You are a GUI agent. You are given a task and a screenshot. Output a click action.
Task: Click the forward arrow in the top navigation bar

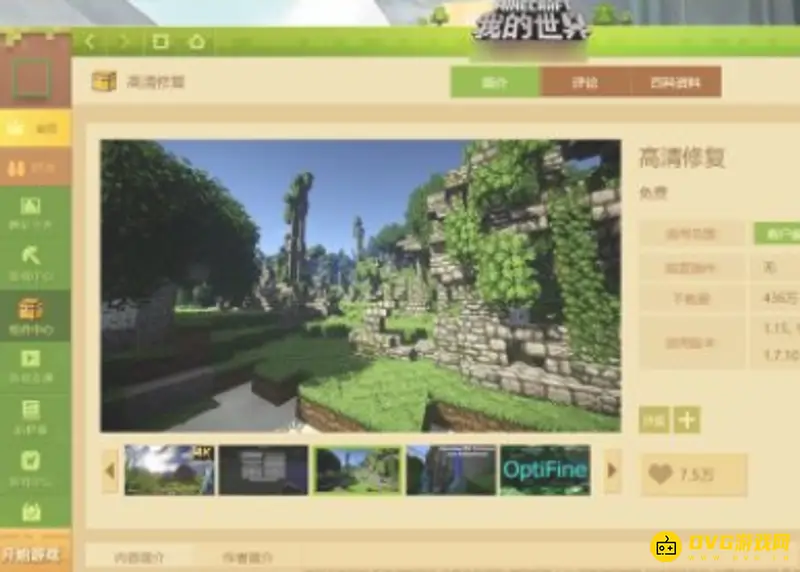[x=124, y=41]
